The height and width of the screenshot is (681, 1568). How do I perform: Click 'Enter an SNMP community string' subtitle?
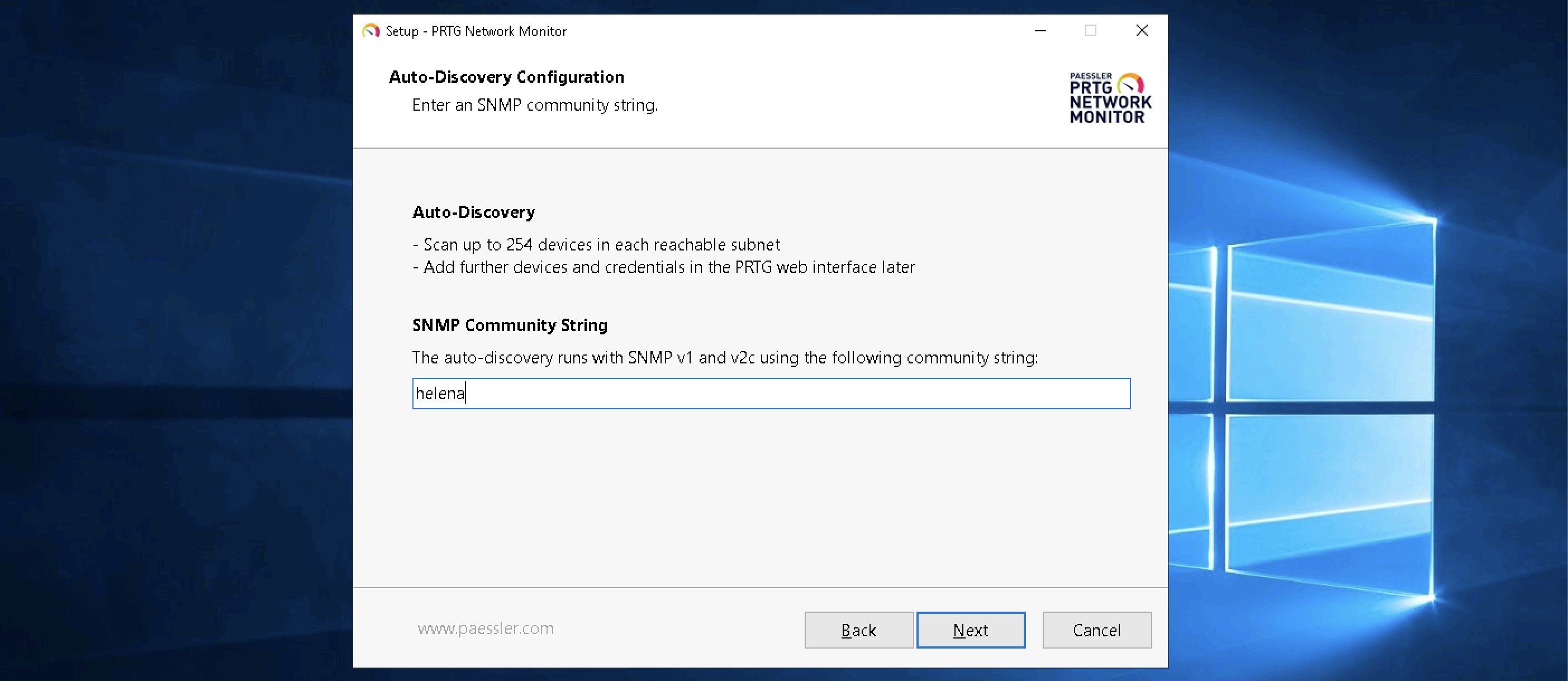coord(534,105)
